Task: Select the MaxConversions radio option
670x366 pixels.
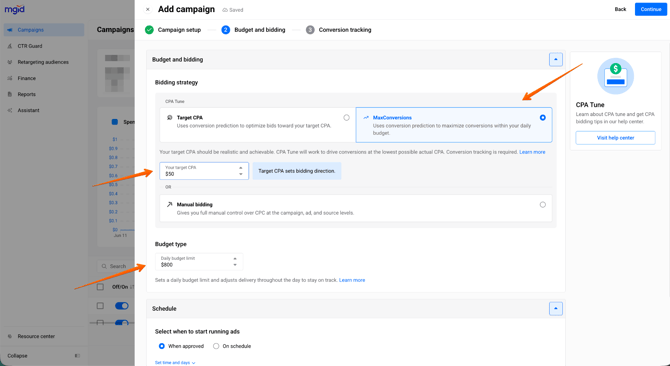Action: [x=543, y=117]
